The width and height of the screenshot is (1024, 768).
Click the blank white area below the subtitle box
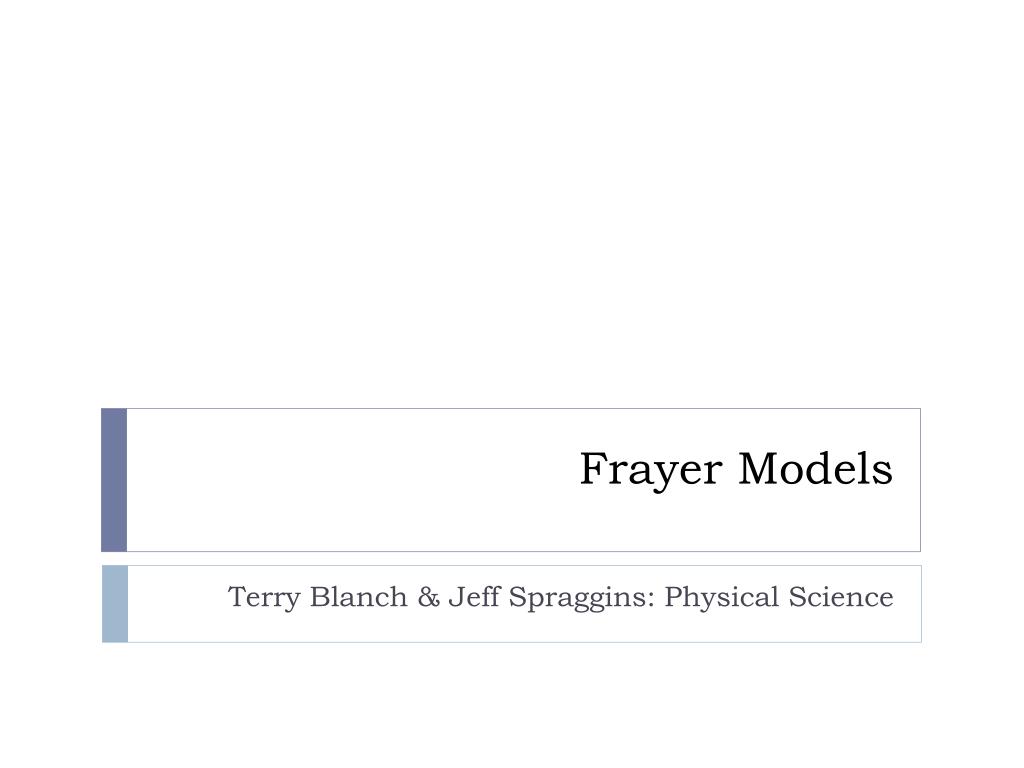coord(512,705)
